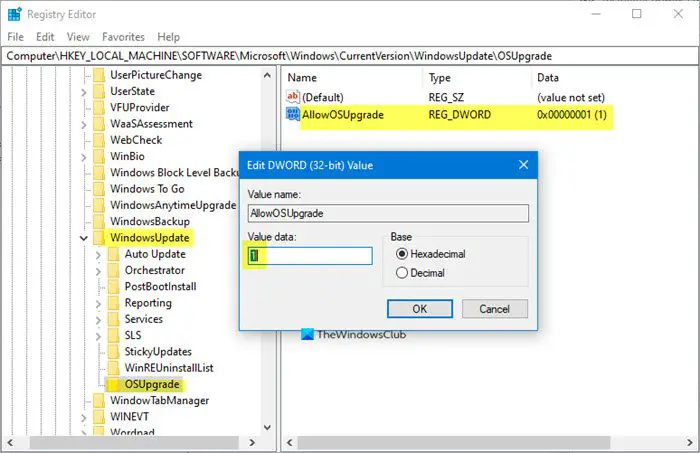Expand the WINEVT key
Screen dimensions: 700x453
point(83,418)
